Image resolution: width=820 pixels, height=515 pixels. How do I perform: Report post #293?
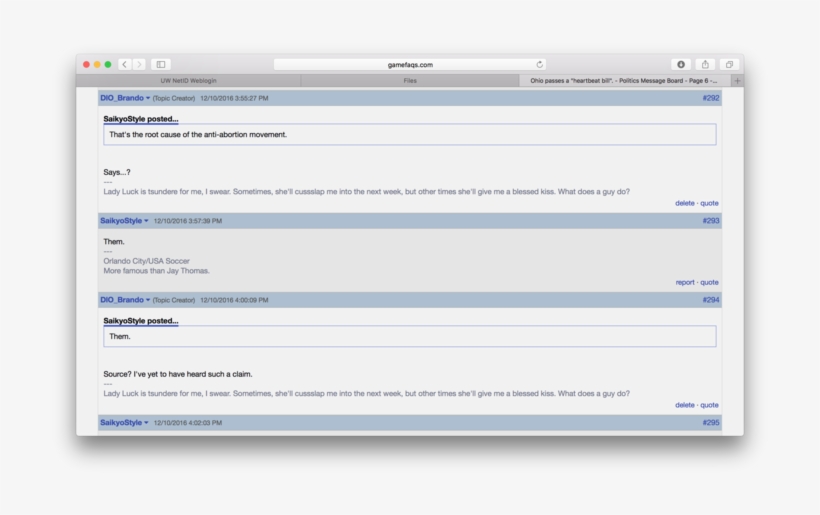(685, 282)
